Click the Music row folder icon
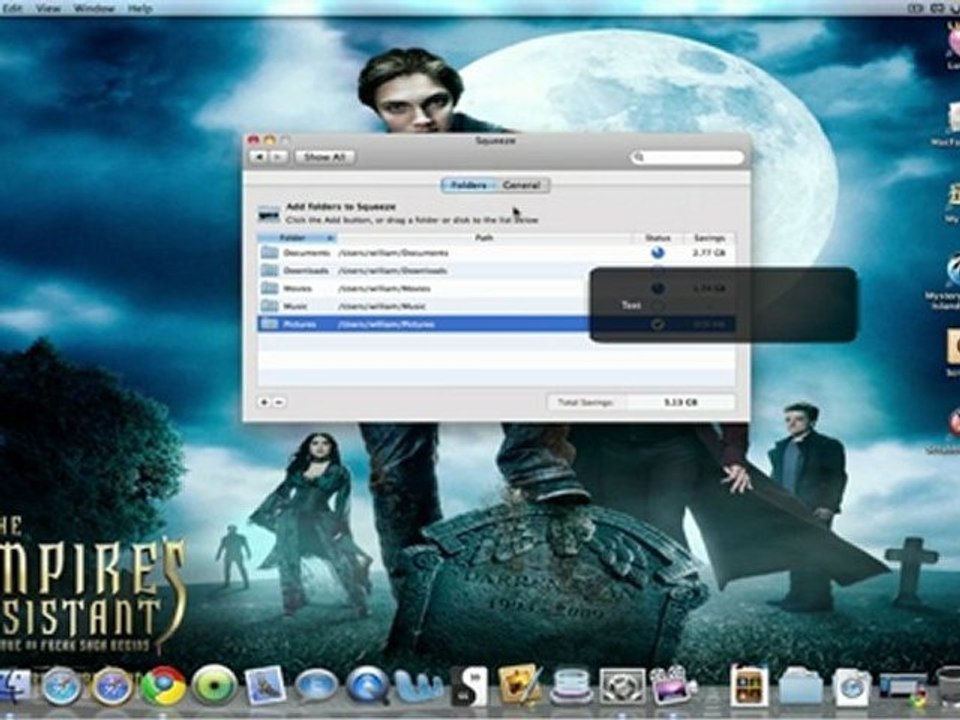960x720 pixels. point(269,306)
